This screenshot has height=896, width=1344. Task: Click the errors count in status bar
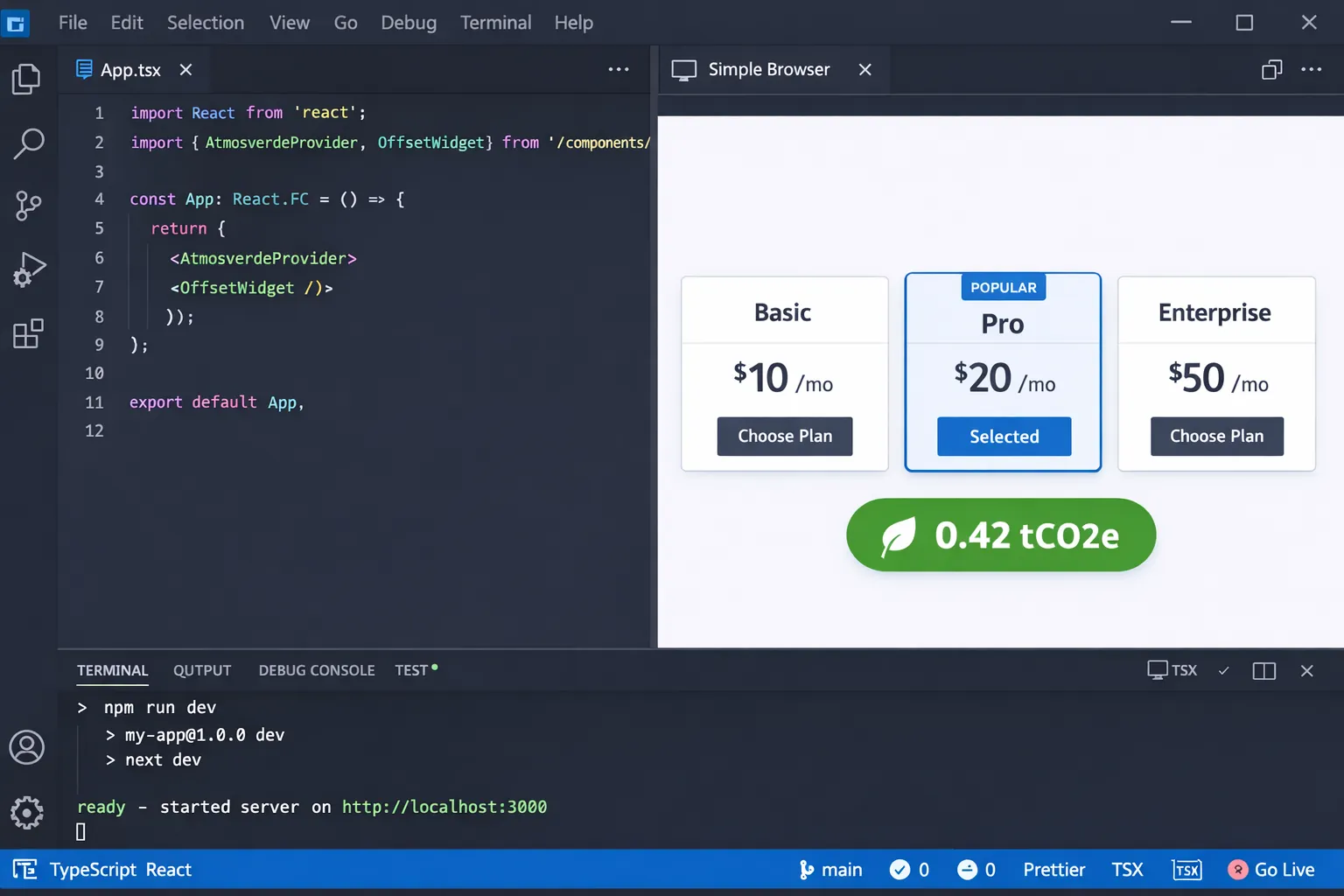(909, 870)
